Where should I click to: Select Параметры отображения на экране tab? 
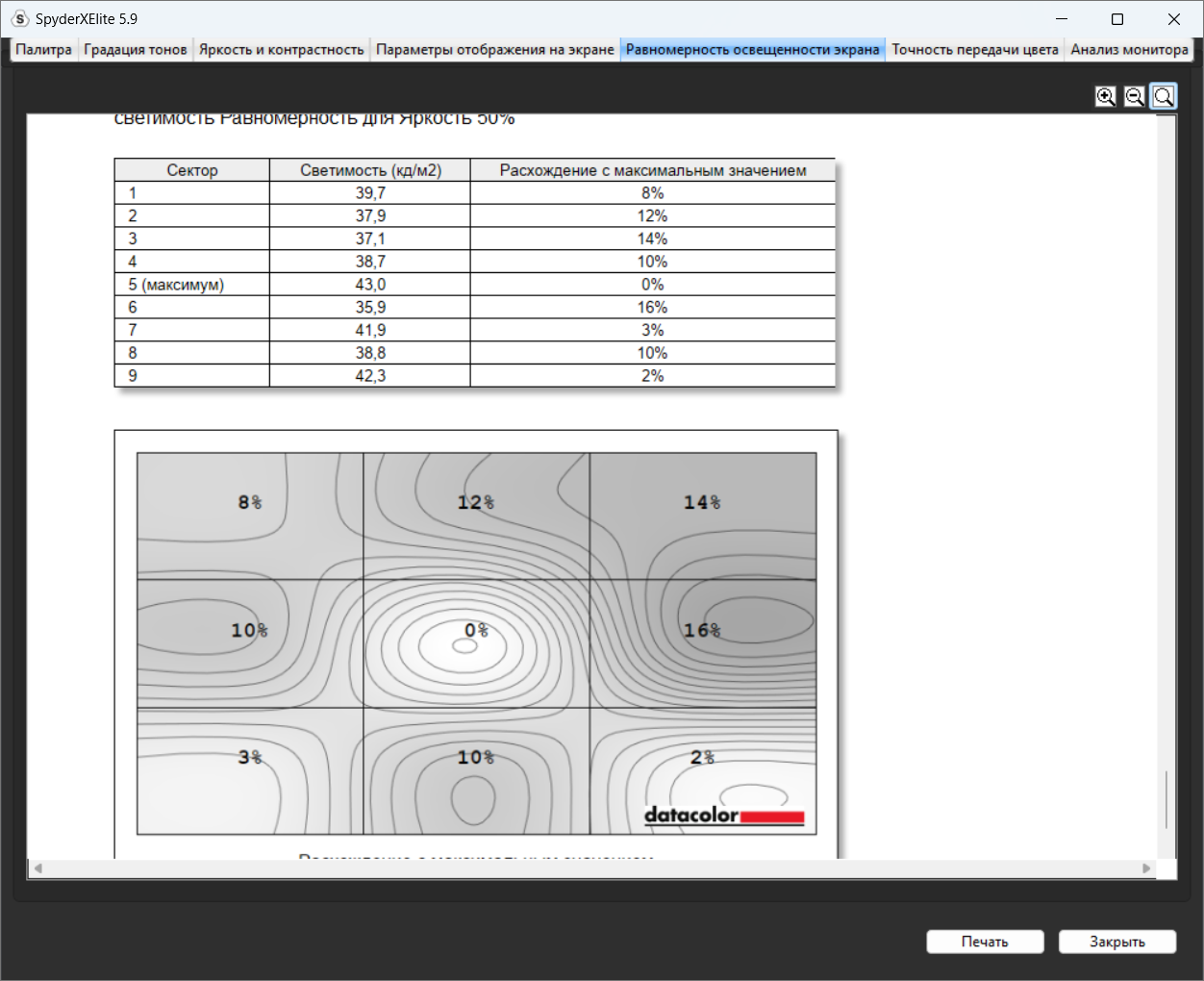click(495, 50)
